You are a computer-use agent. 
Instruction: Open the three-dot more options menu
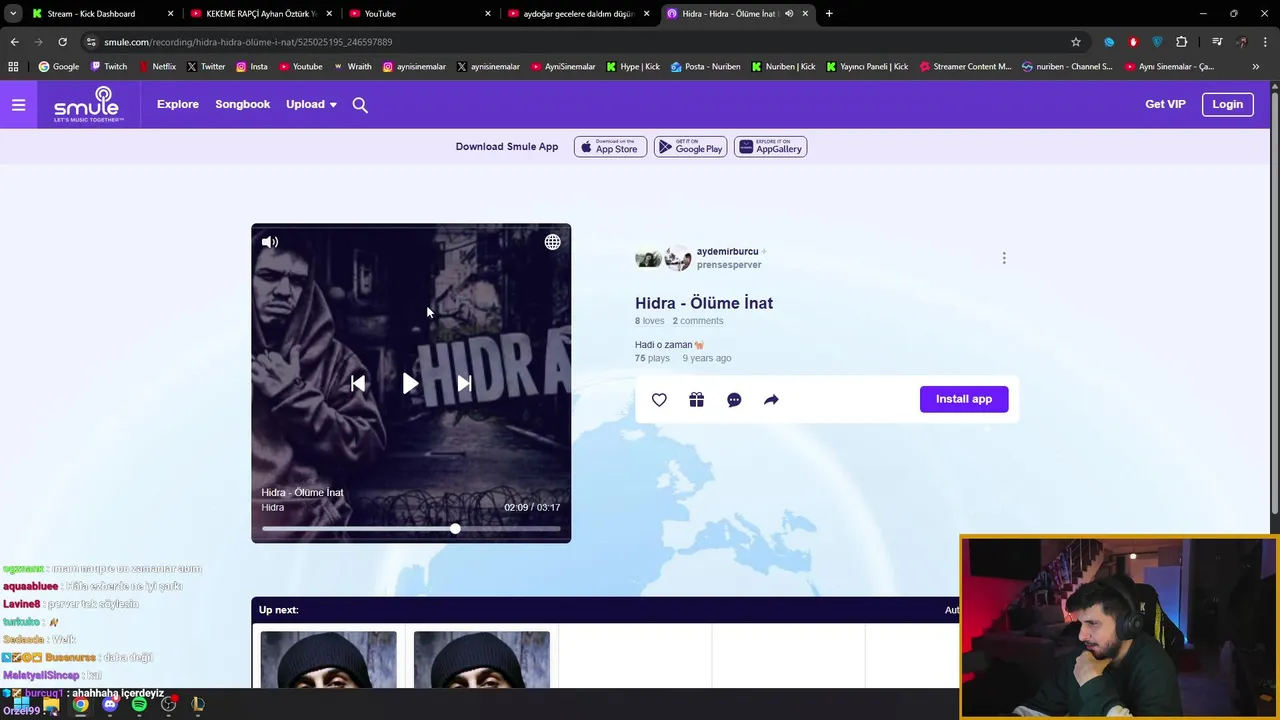point(1004,258)
